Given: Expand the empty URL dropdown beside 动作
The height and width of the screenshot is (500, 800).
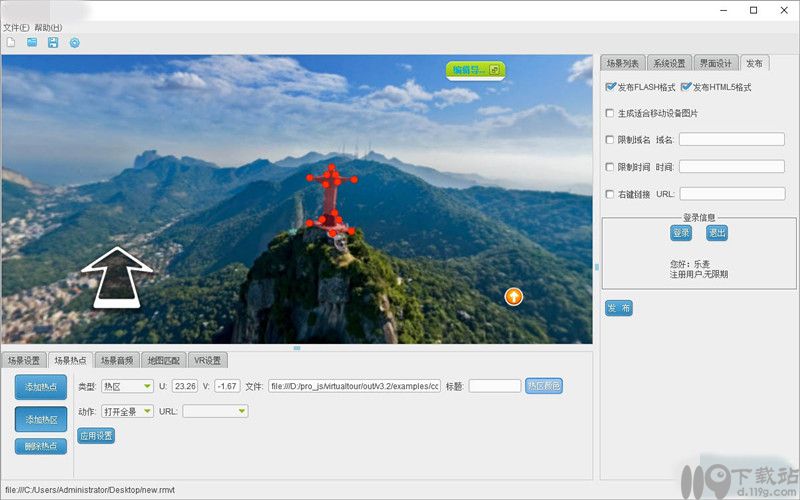Looking at the screenshot, I should [215, 411].
